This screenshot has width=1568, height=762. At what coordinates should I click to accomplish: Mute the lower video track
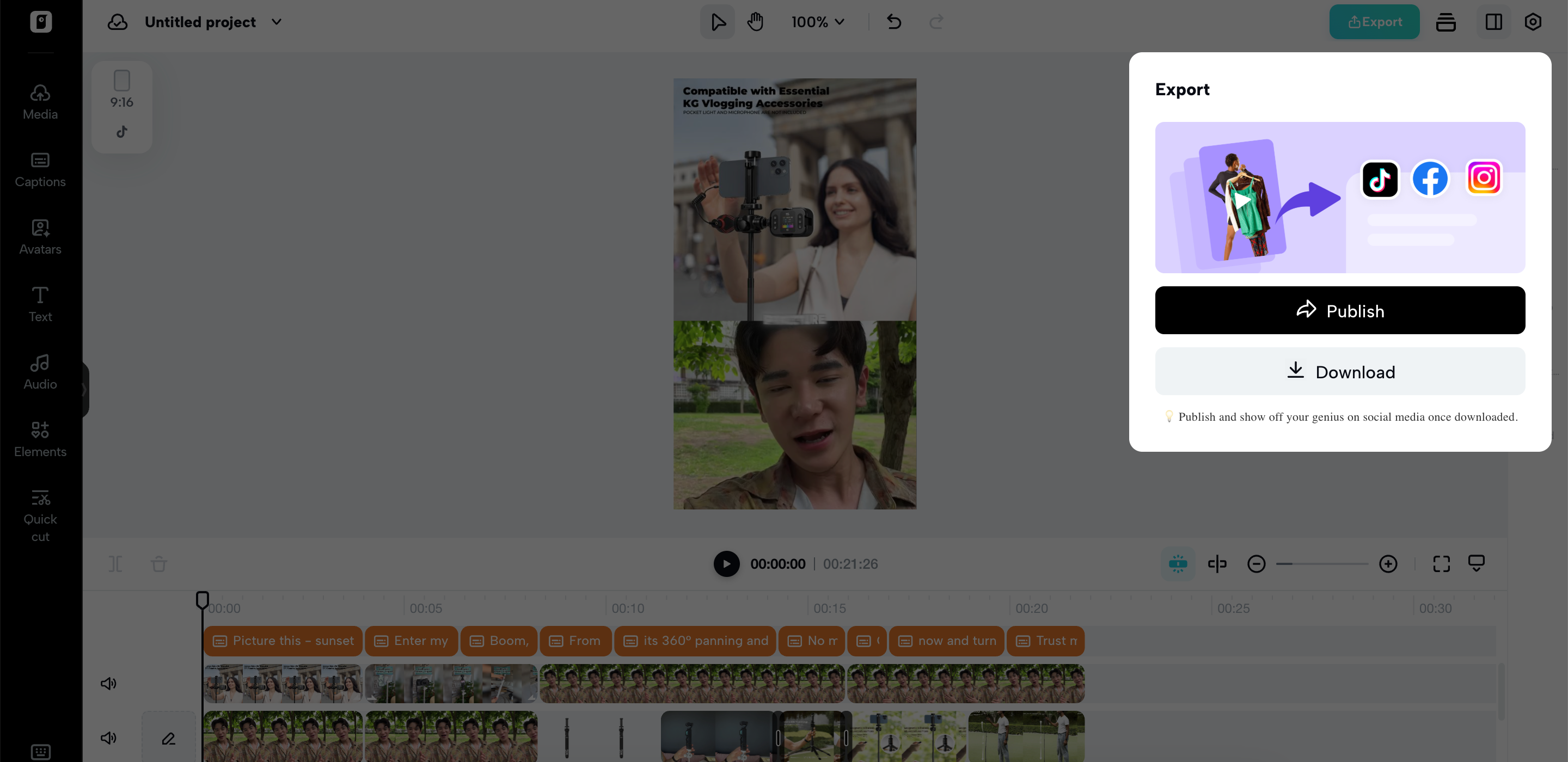108,738
